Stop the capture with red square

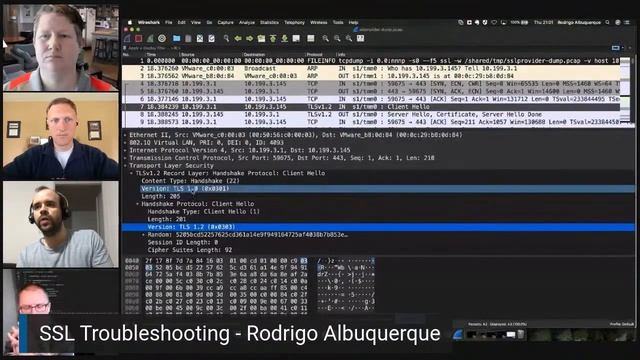pos(139,38)
